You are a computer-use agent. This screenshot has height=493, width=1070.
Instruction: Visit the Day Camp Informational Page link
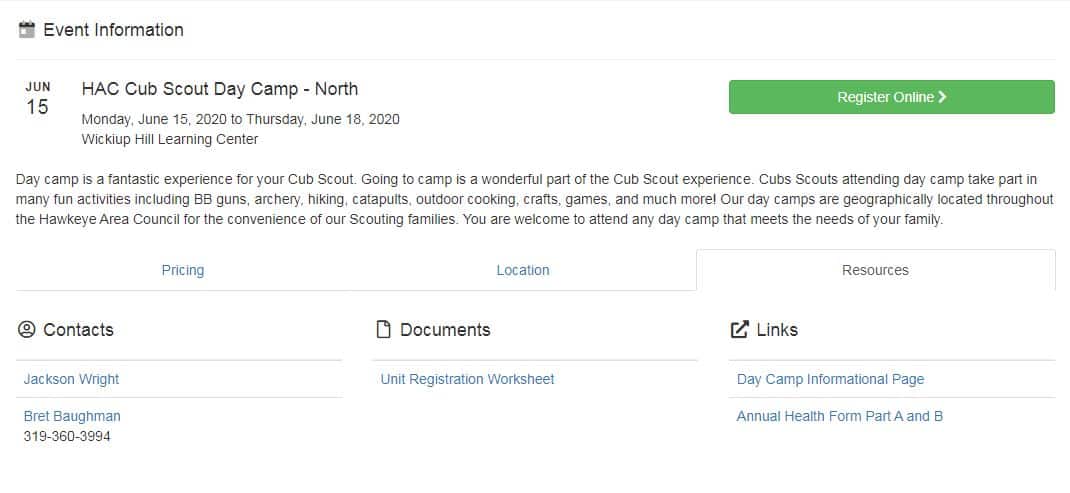coord(830,379)
